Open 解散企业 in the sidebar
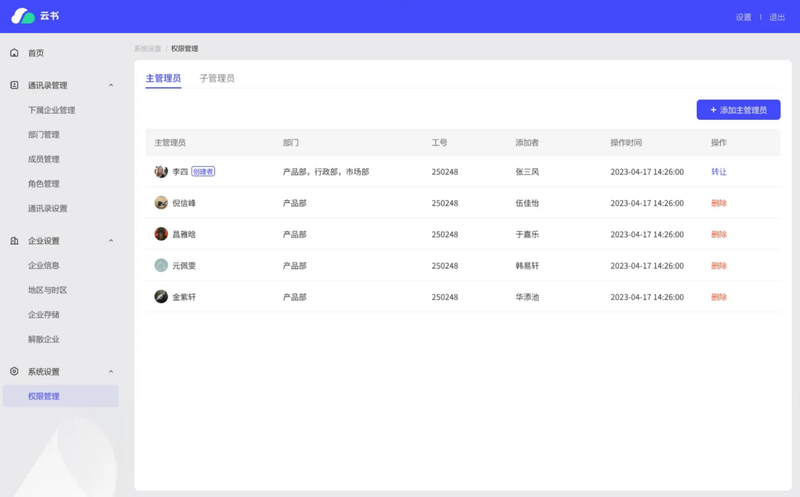Screen dimensions: 800x497 [44, 339]
